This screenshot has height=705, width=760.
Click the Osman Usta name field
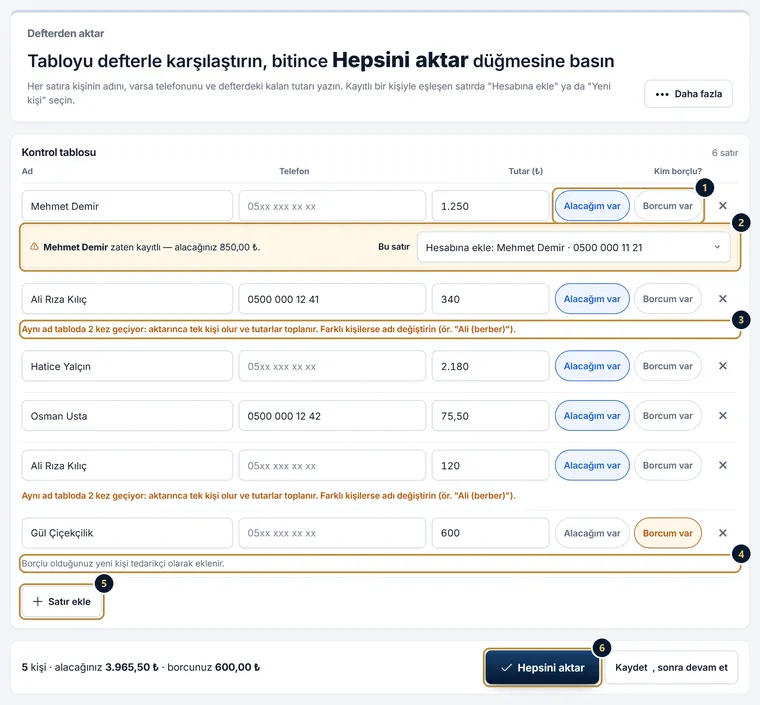coord(127,416)
